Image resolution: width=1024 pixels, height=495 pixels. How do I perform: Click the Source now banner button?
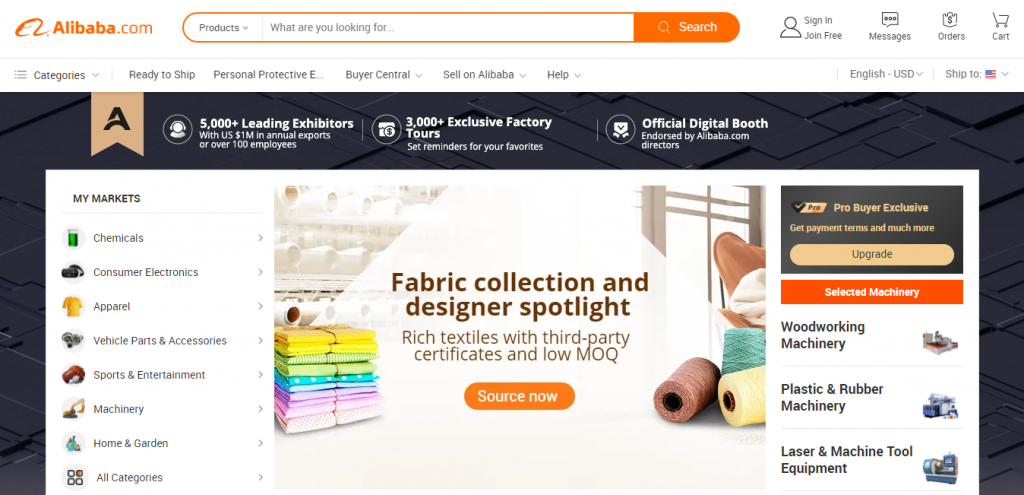coord(519,396)
